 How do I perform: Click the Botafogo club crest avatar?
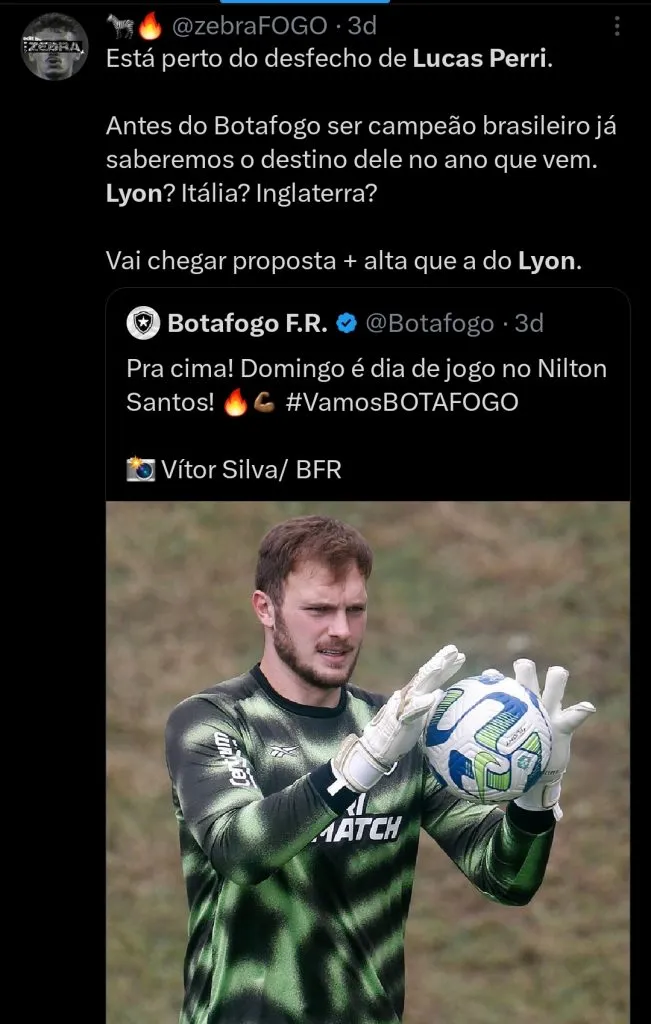point(143,323)
